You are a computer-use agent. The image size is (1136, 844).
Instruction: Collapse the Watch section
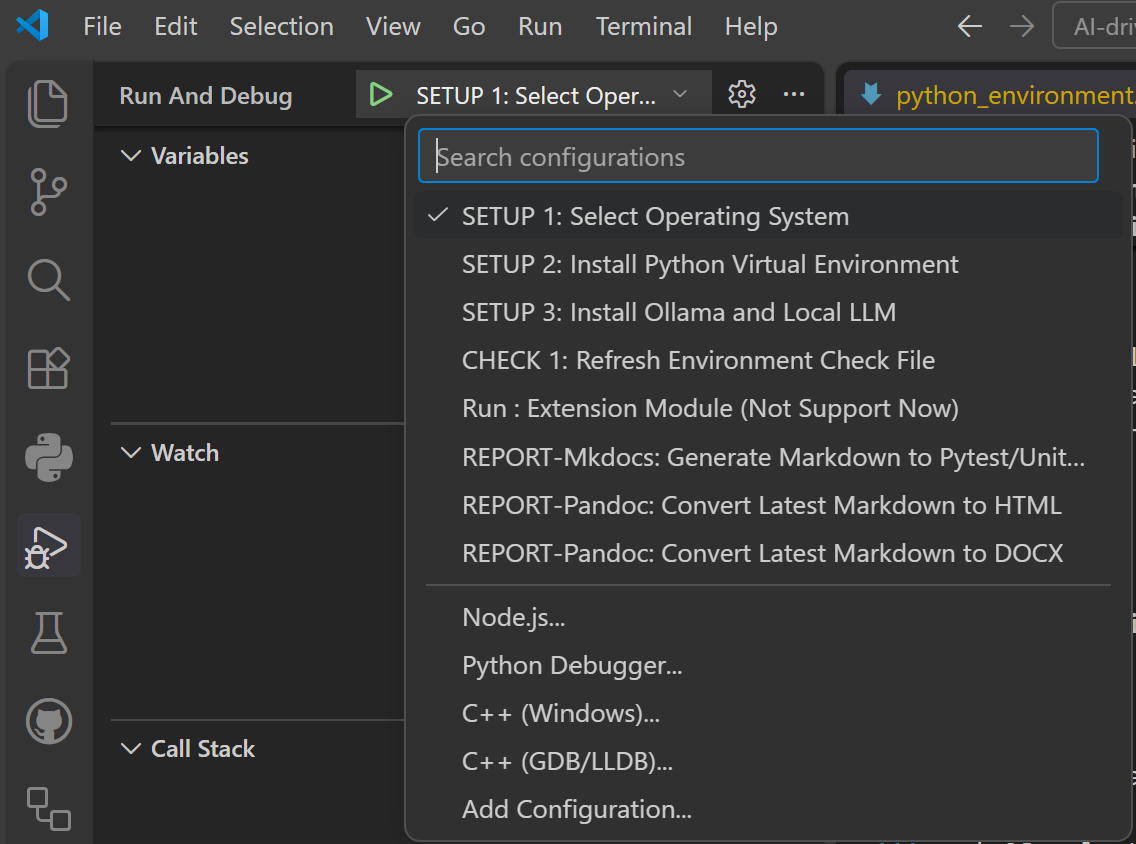[x=170, y=453]
